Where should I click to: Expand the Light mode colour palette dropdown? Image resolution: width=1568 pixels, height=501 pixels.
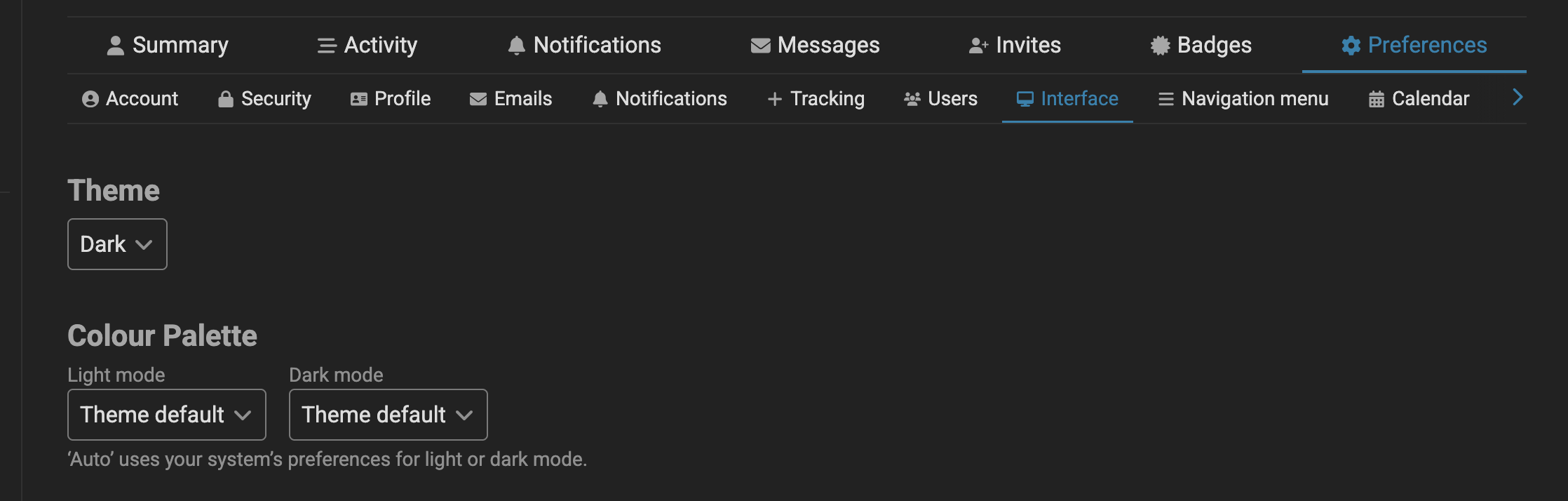click(x=167, y=415)
